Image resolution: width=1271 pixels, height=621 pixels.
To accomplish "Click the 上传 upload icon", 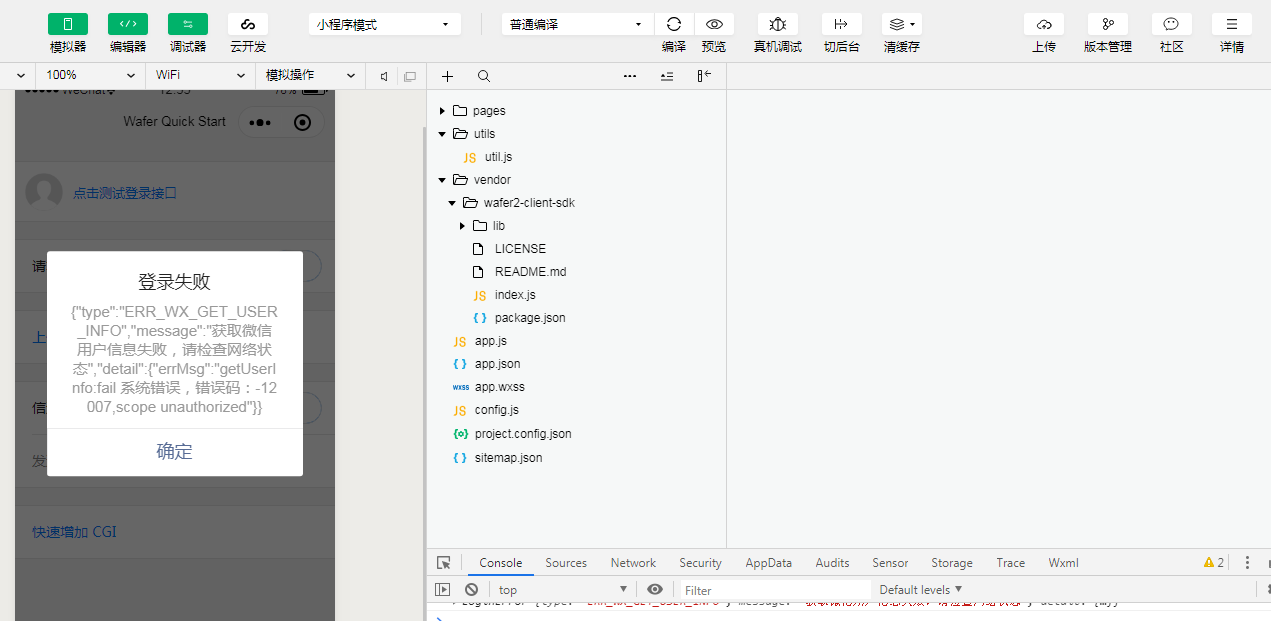I will (x=1044, y=24).
